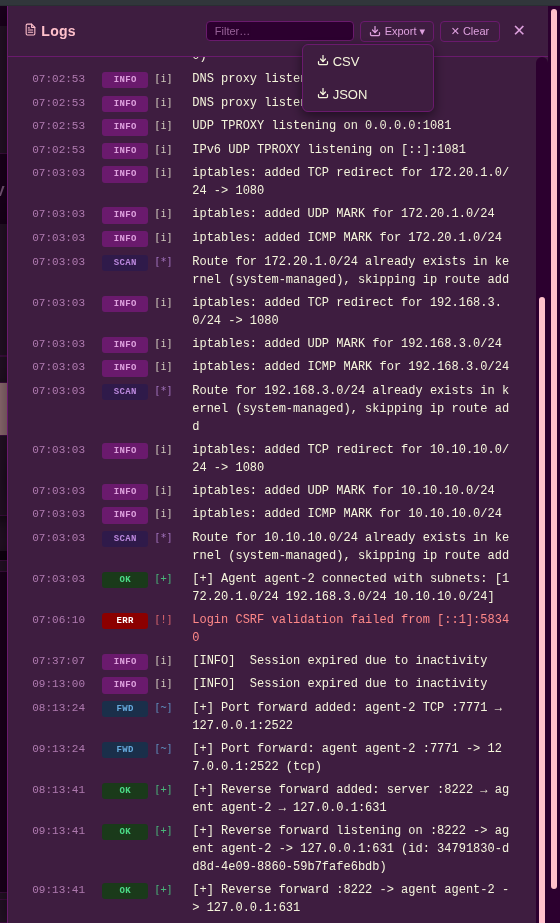Select text UDP TPROXY listening on 0.0.0.0:1081
Viewport: 560px width, 923px height.
[322, 125]
